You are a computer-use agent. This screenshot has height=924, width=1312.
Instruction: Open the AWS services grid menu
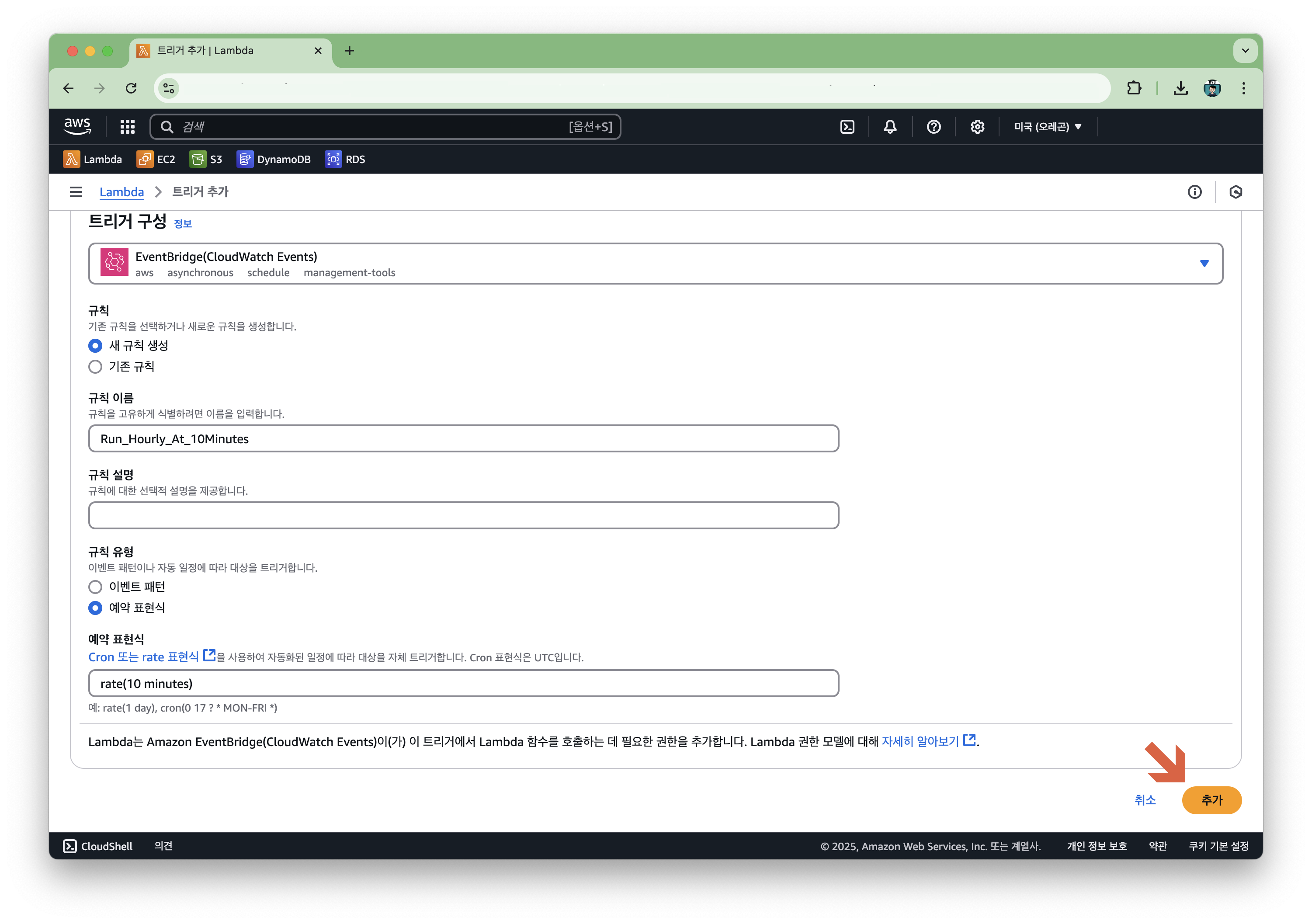[128, 127]
